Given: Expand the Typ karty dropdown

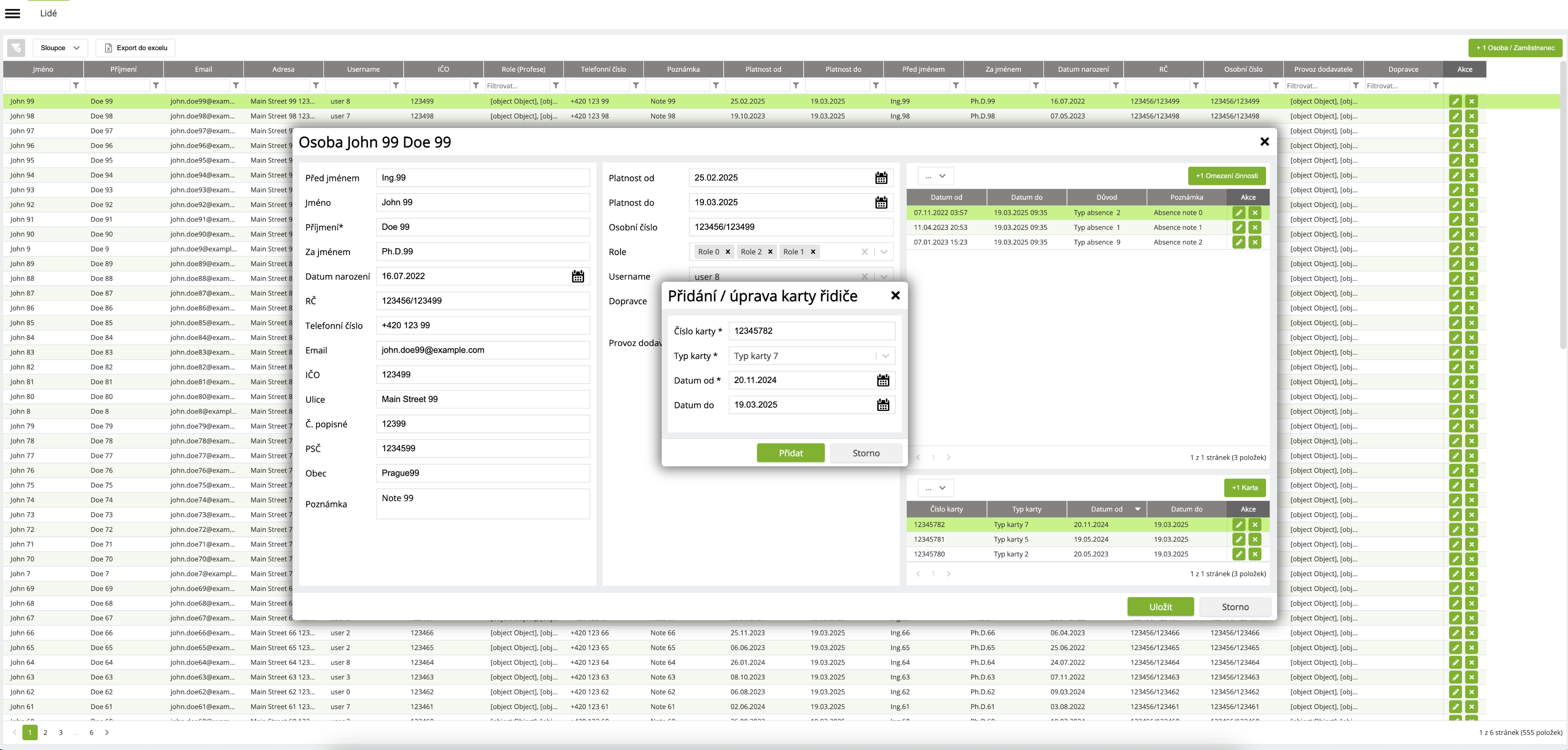Looking at the screenshot, I should (x=886, y=356).
